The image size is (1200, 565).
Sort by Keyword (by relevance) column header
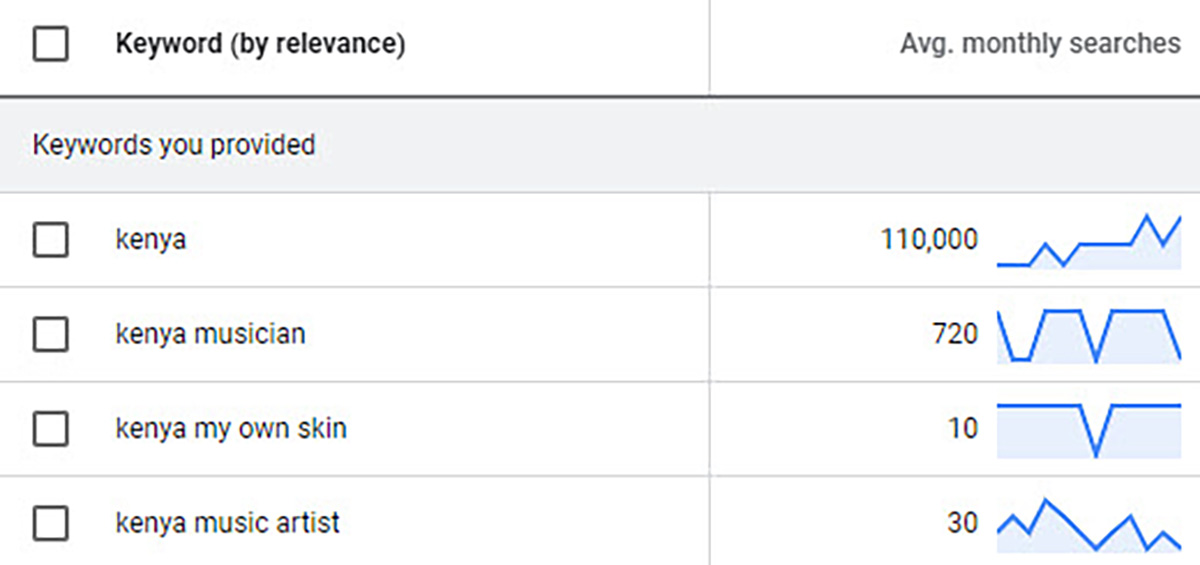260,44
